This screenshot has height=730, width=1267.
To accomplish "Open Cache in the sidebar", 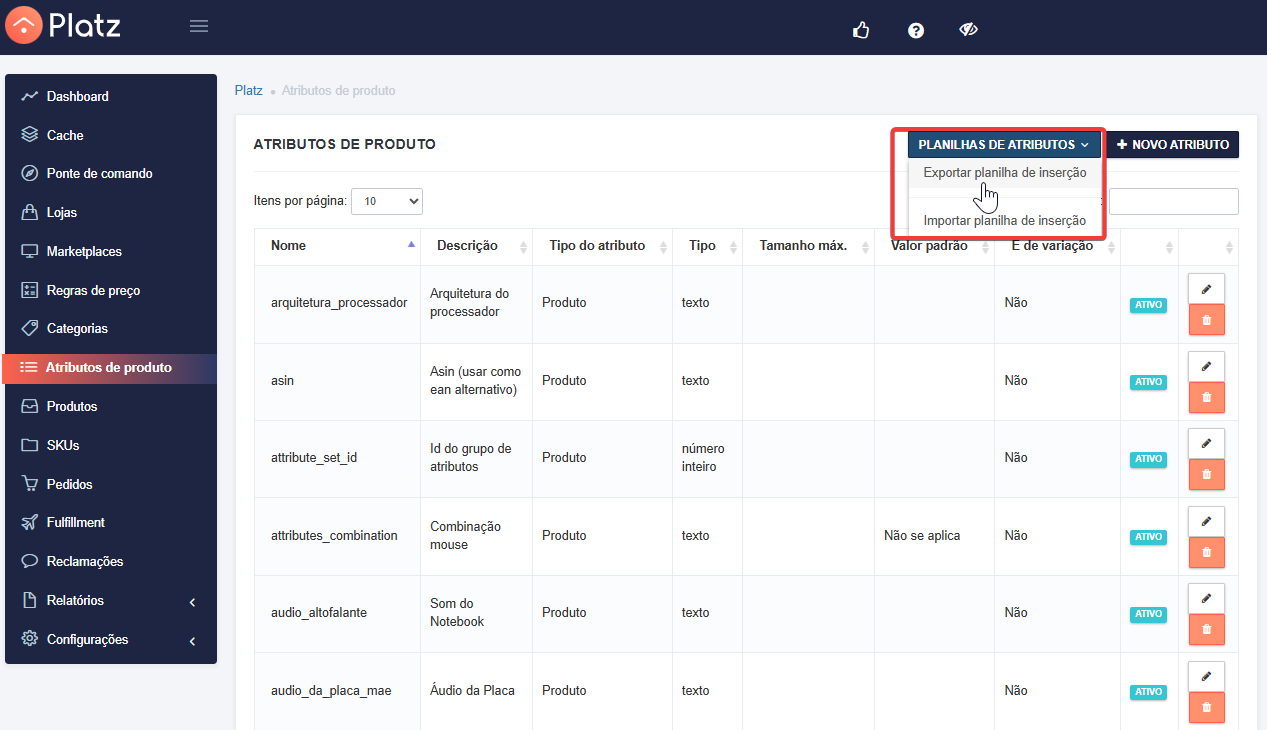I will [111, 135].
